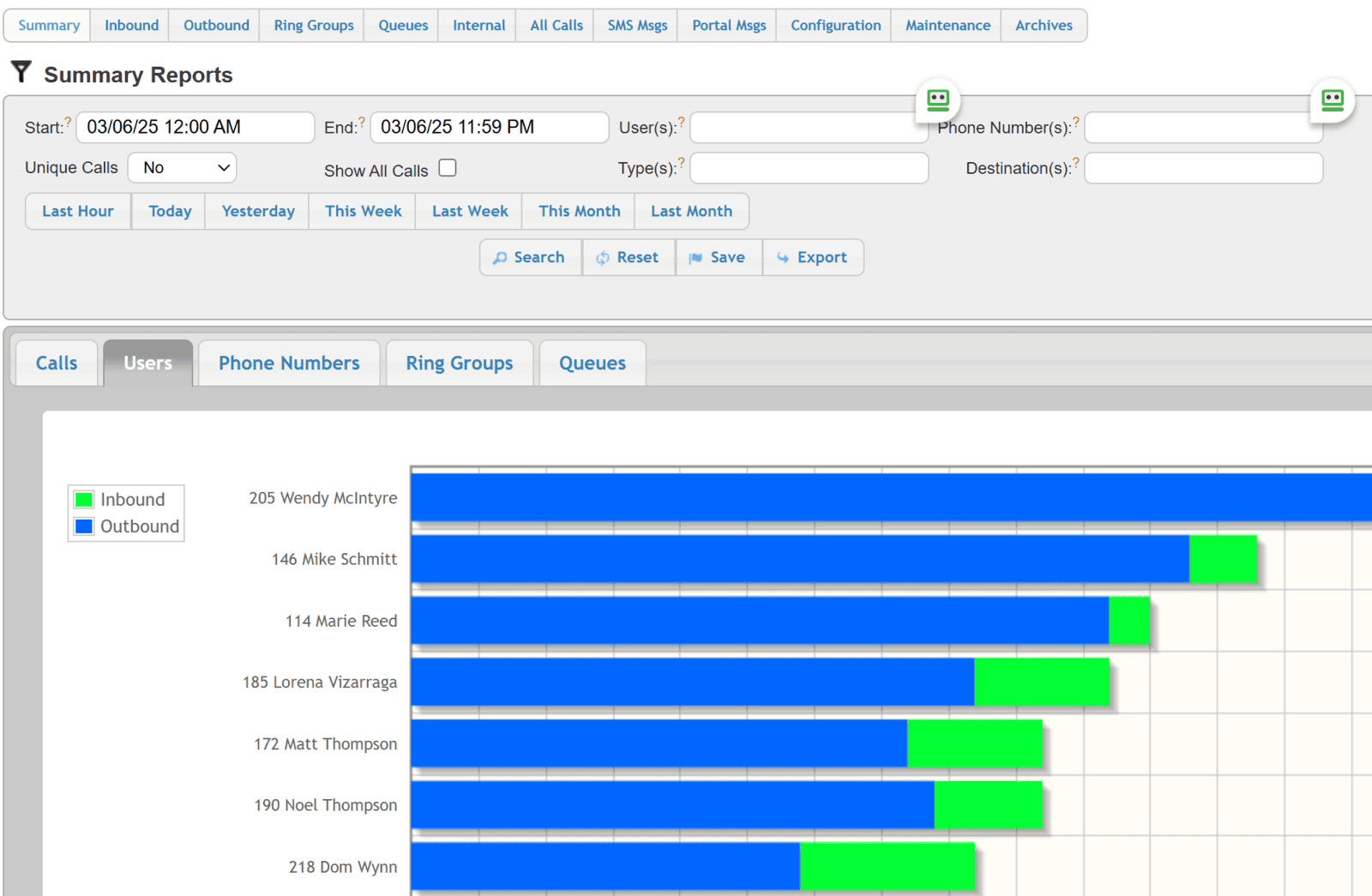Click the green inbound bar for Matt Thompson
The image size is (1372, 896).
click(975, 743)
